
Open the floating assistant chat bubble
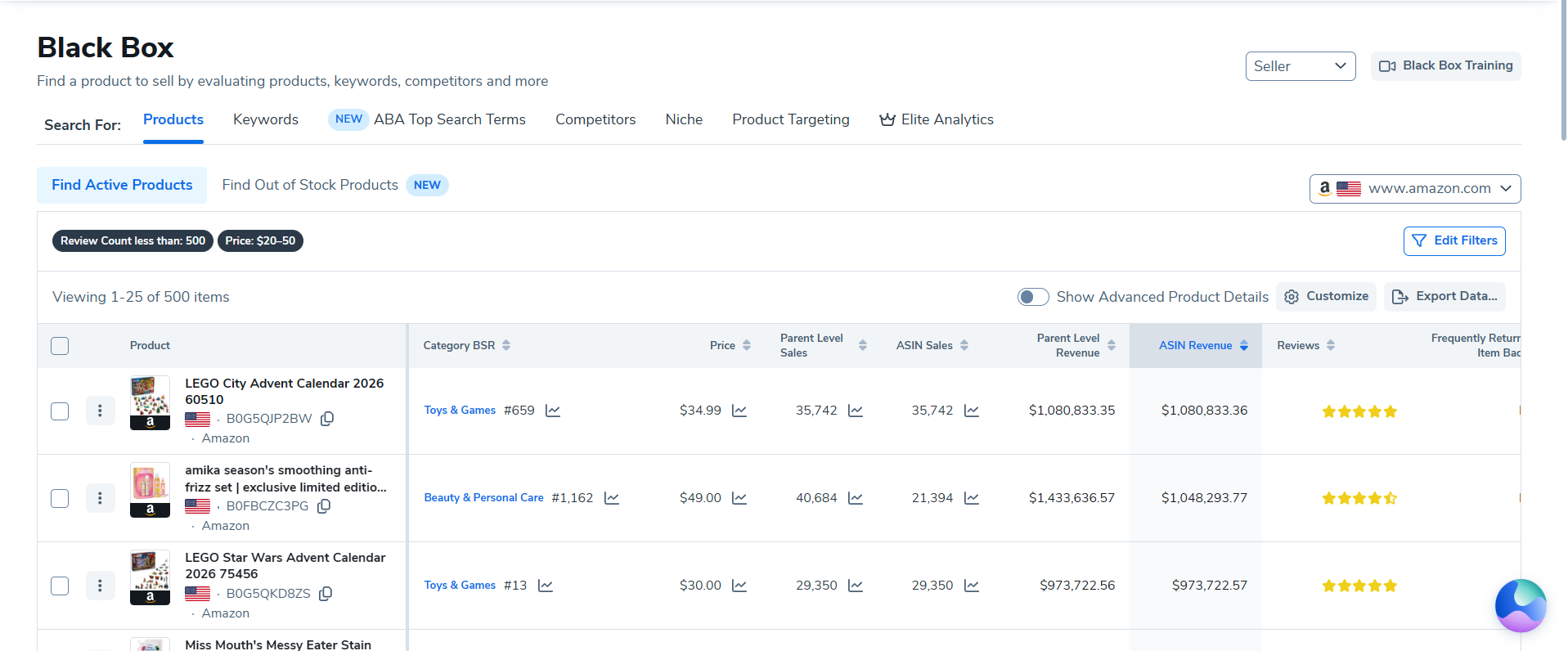click(x=1521, y=606)
